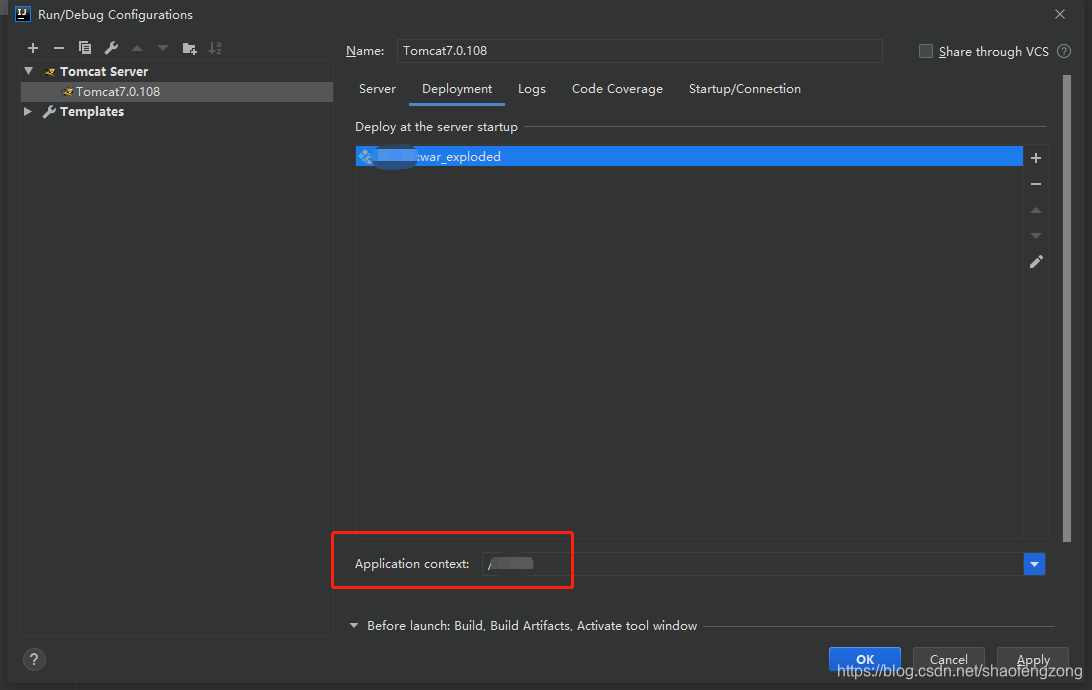Sort configurations alphabetically

point(215,48)
